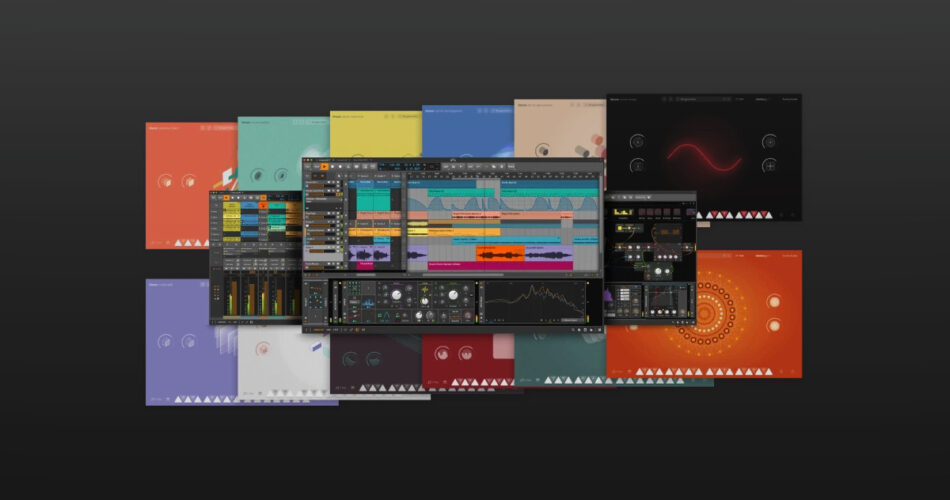Screen dimensions: 950x500
Task: Select the upper white knob on orange plugin
Action: click(x=773, y=302)
